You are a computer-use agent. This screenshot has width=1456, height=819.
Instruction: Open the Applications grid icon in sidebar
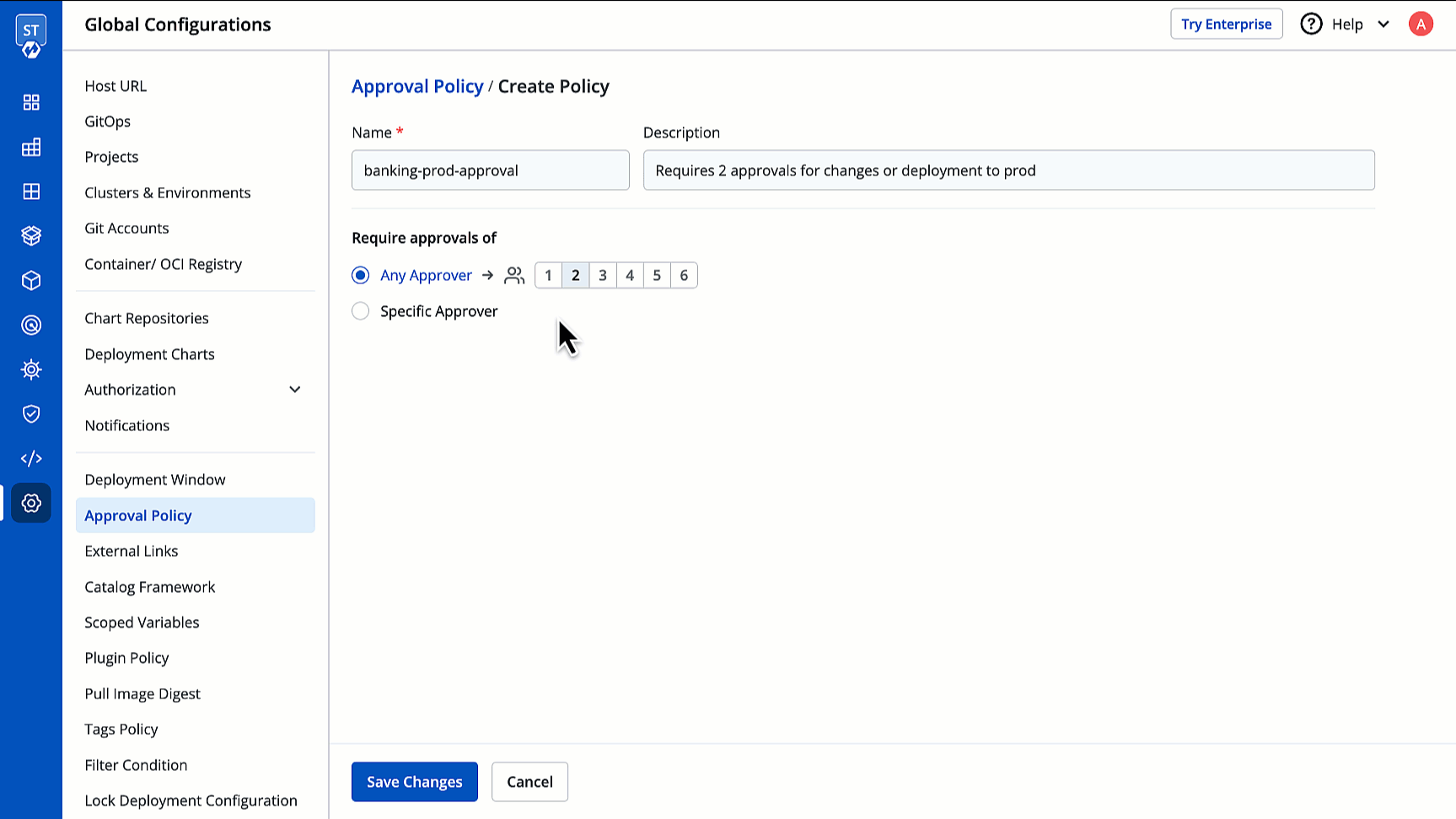click(x=31, y=102)
